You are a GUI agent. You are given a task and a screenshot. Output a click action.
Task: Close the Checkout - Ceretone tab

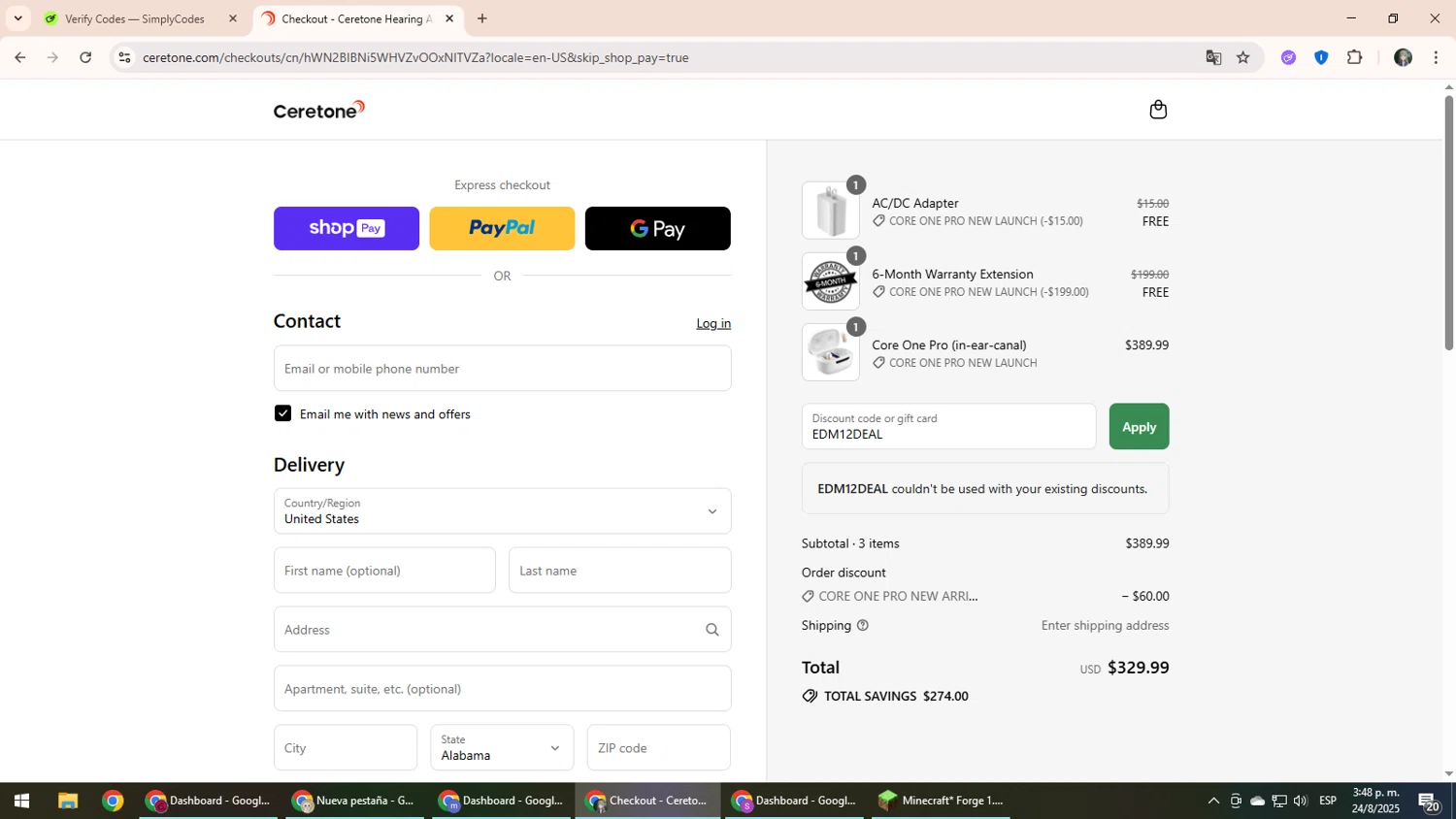pos(449,18)
